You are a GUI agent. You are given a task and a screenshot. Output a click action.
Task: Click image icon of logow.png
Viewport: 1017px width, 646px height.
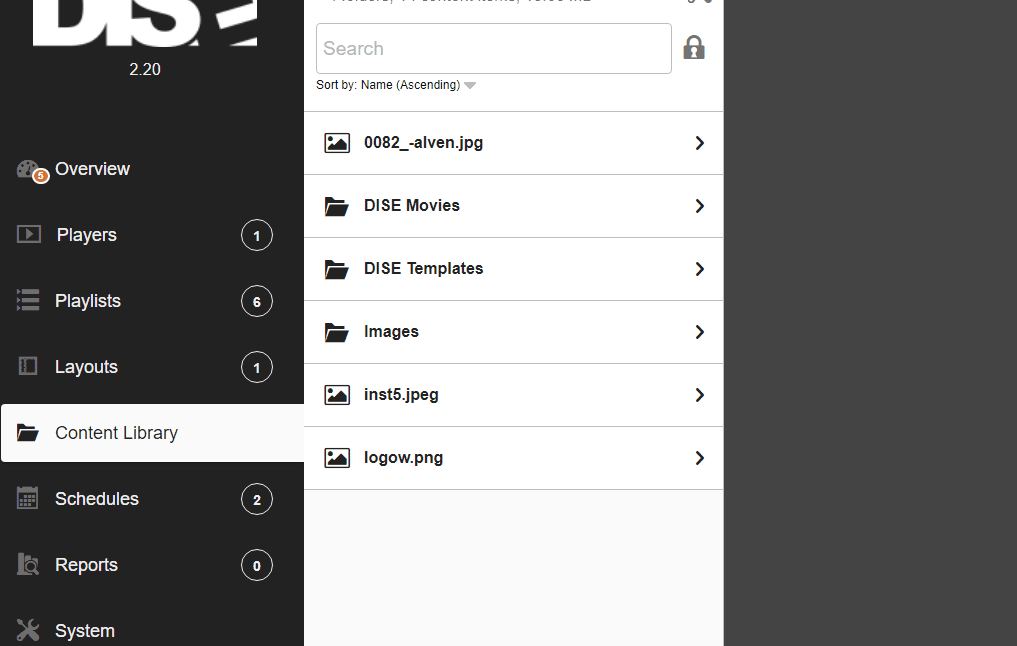337,458
